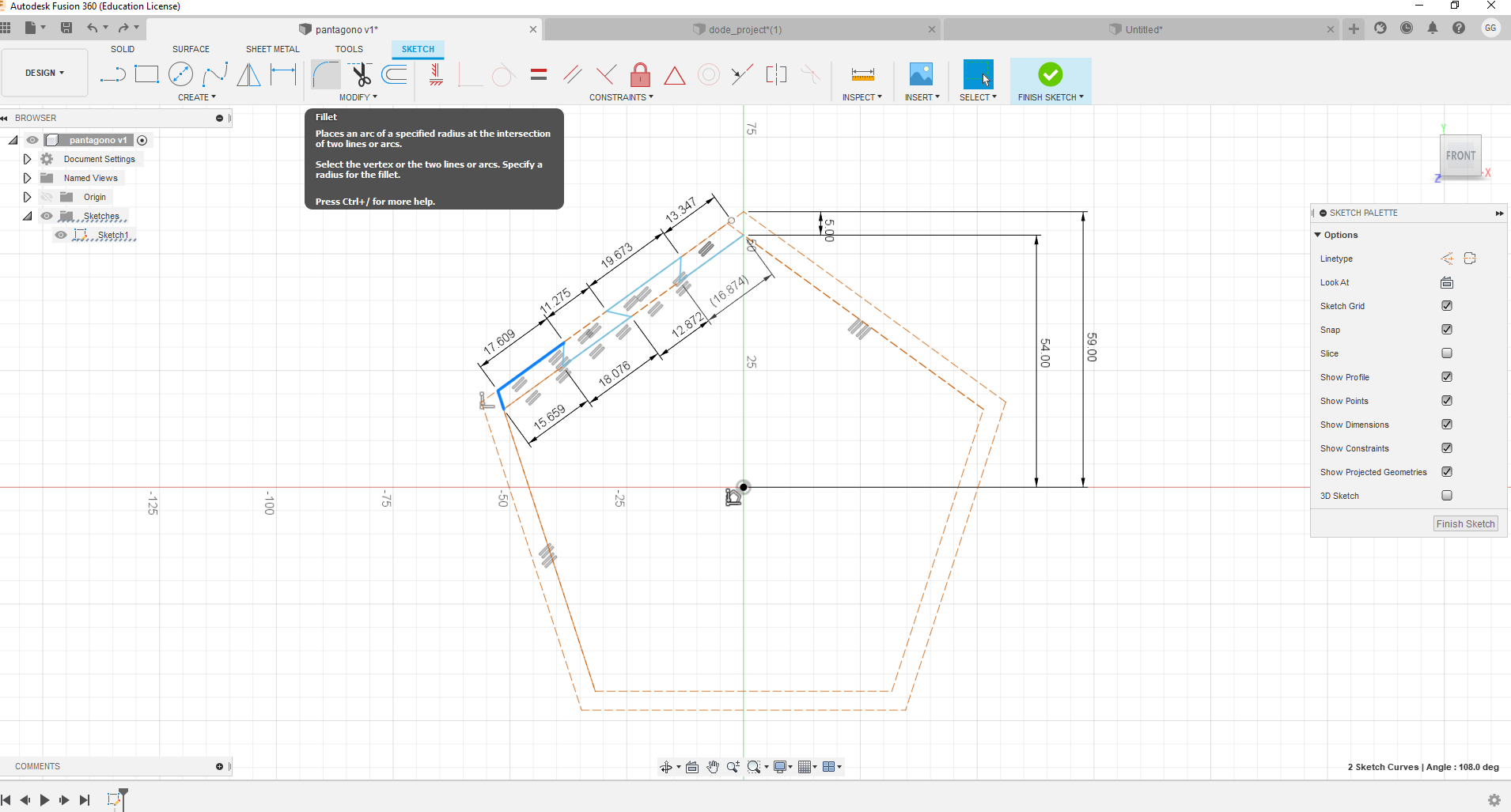Viewport: 1511px width, 812px height.
Task: Select the Line tool in Create
Action: pyautogui.click(x=112, y=75)
